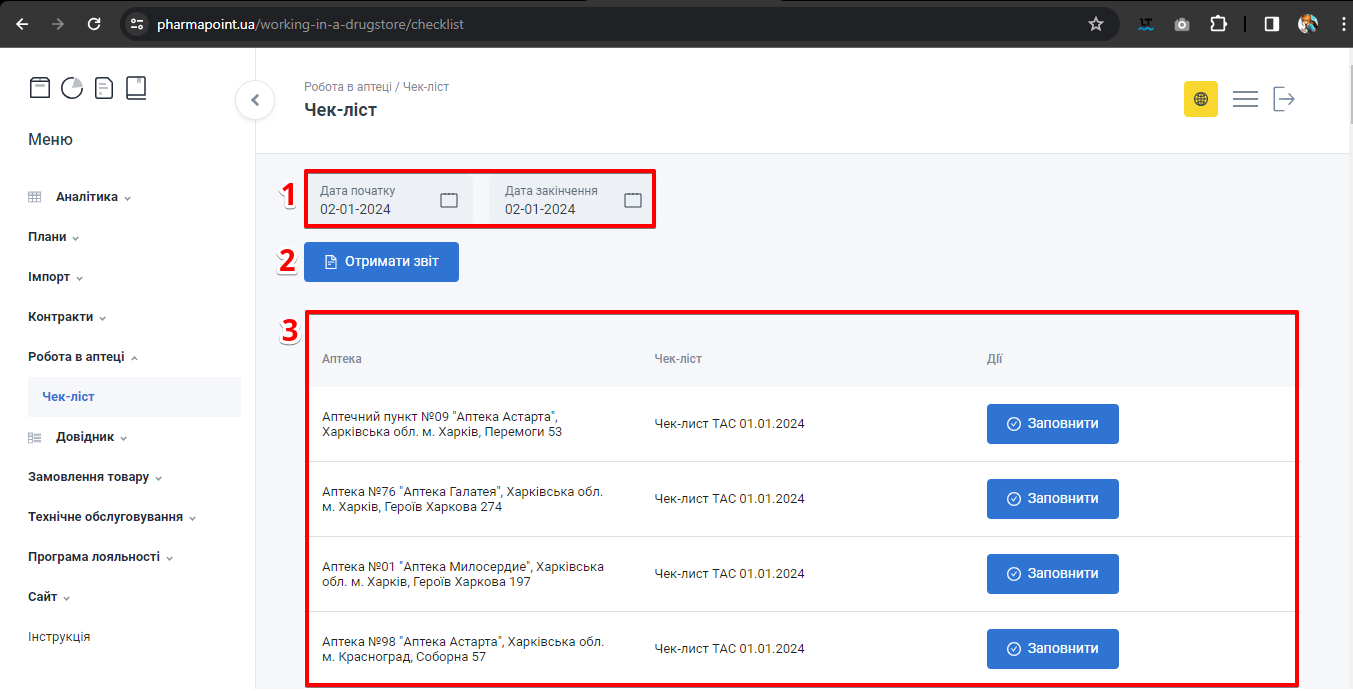The height and width of the screenshot is (691, 1353).
Task: Click the document icon in sidebar header
Action: (x=104, y=88)
